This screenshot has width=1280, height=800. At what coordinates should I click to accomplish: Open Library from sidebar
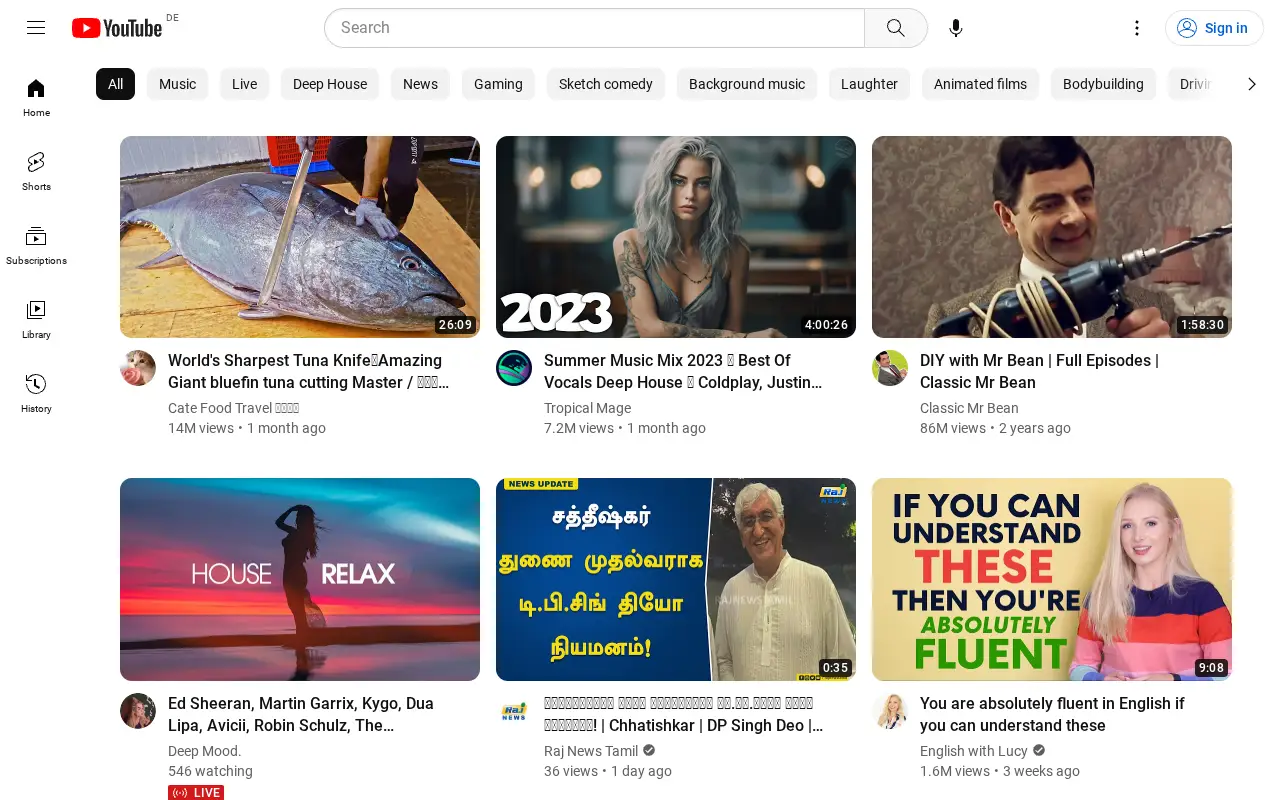pyautogui.click(x=36, y=319)
